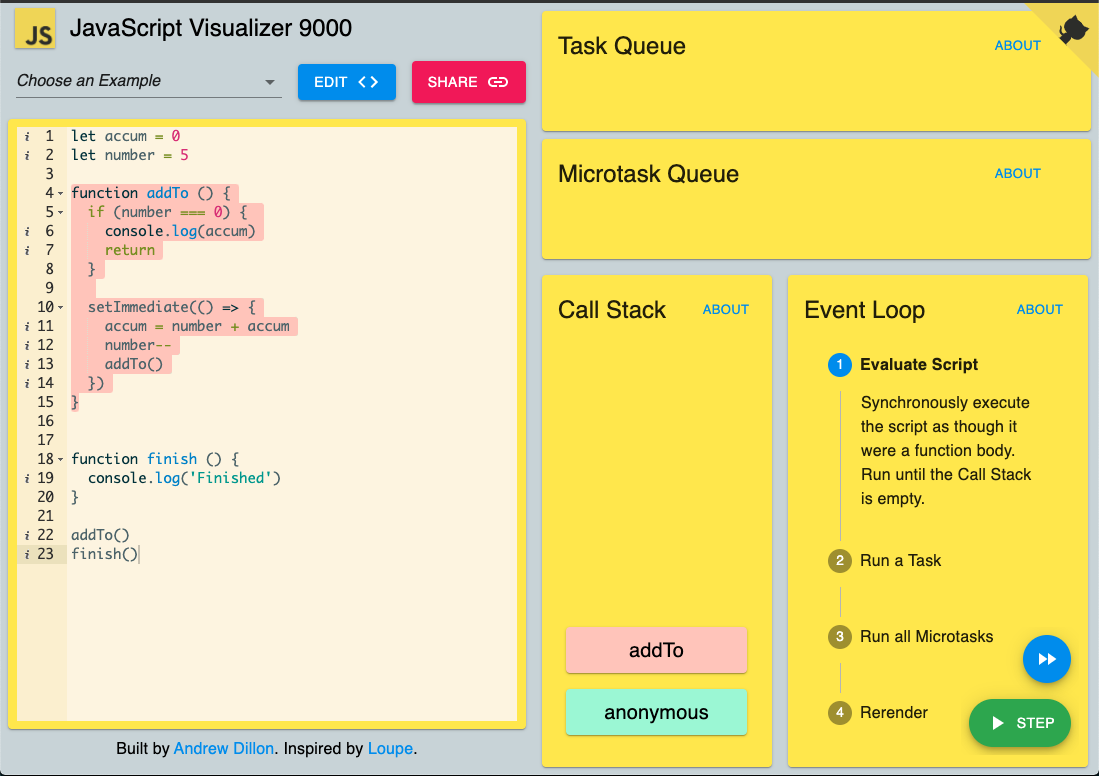
Task: Click the info marker beside line 11
Action: tap(27, 326)
